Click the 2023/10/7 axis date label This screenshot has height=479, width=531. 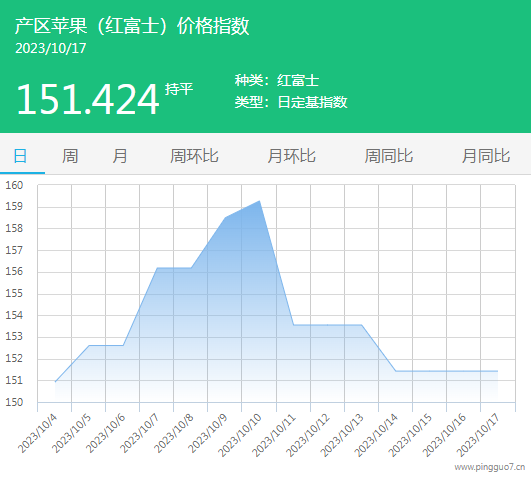139,433
